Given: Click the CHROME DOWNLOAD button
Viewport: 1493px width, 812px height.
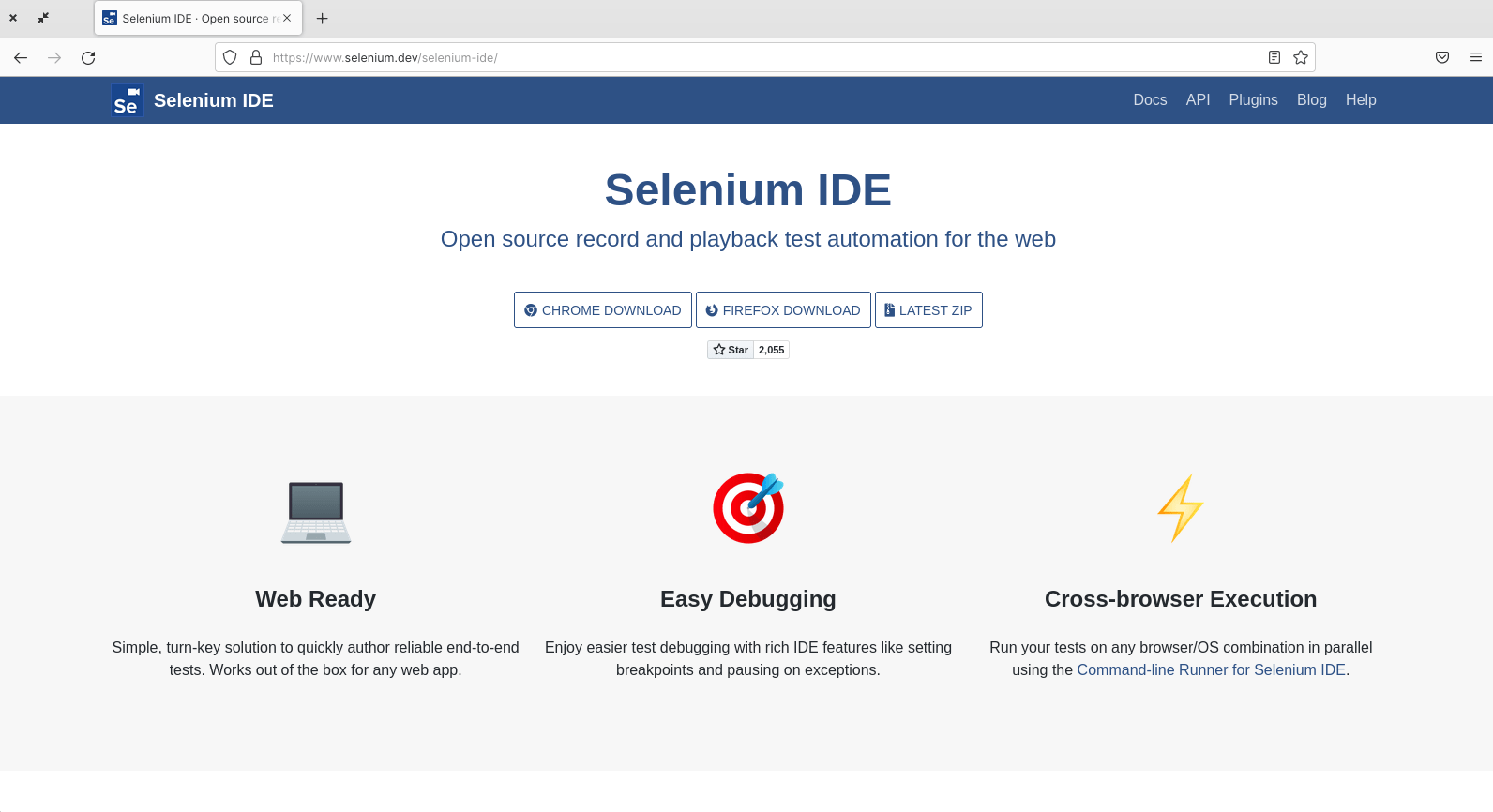Looking at the screenshot, I should (x=603, y=310).
